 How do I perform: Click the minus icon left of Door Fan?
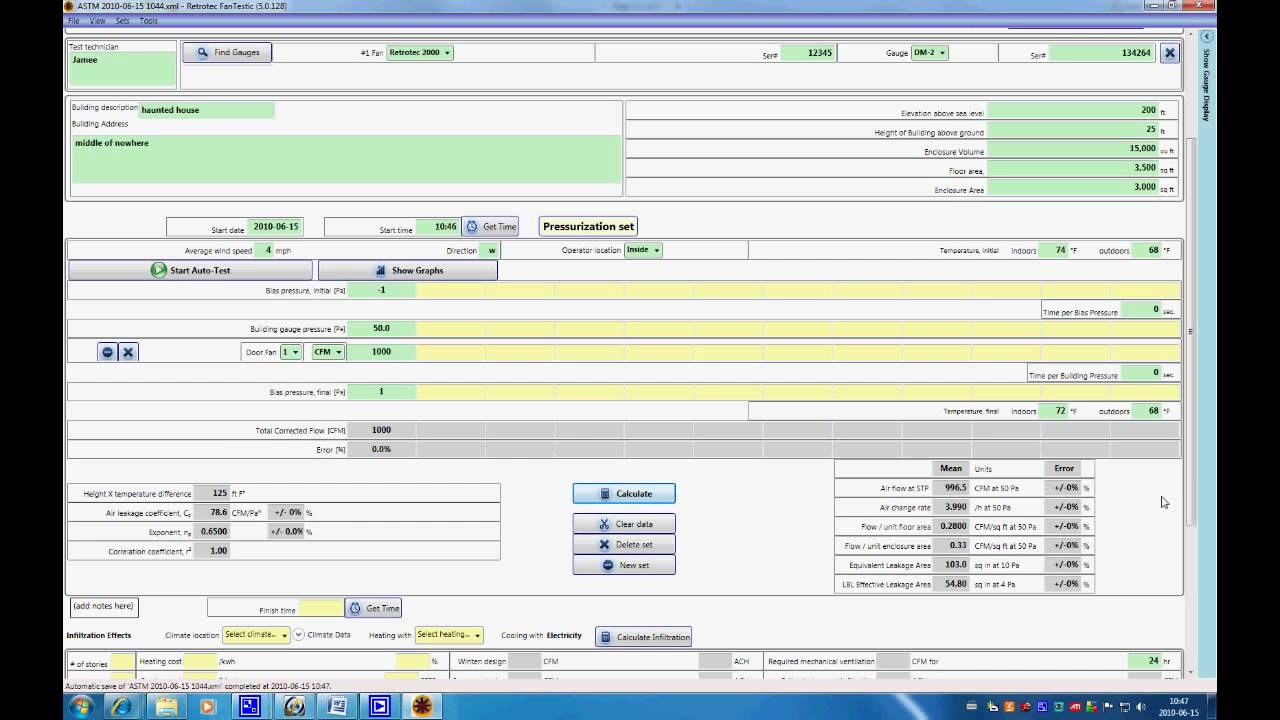(x=107, y=352)
